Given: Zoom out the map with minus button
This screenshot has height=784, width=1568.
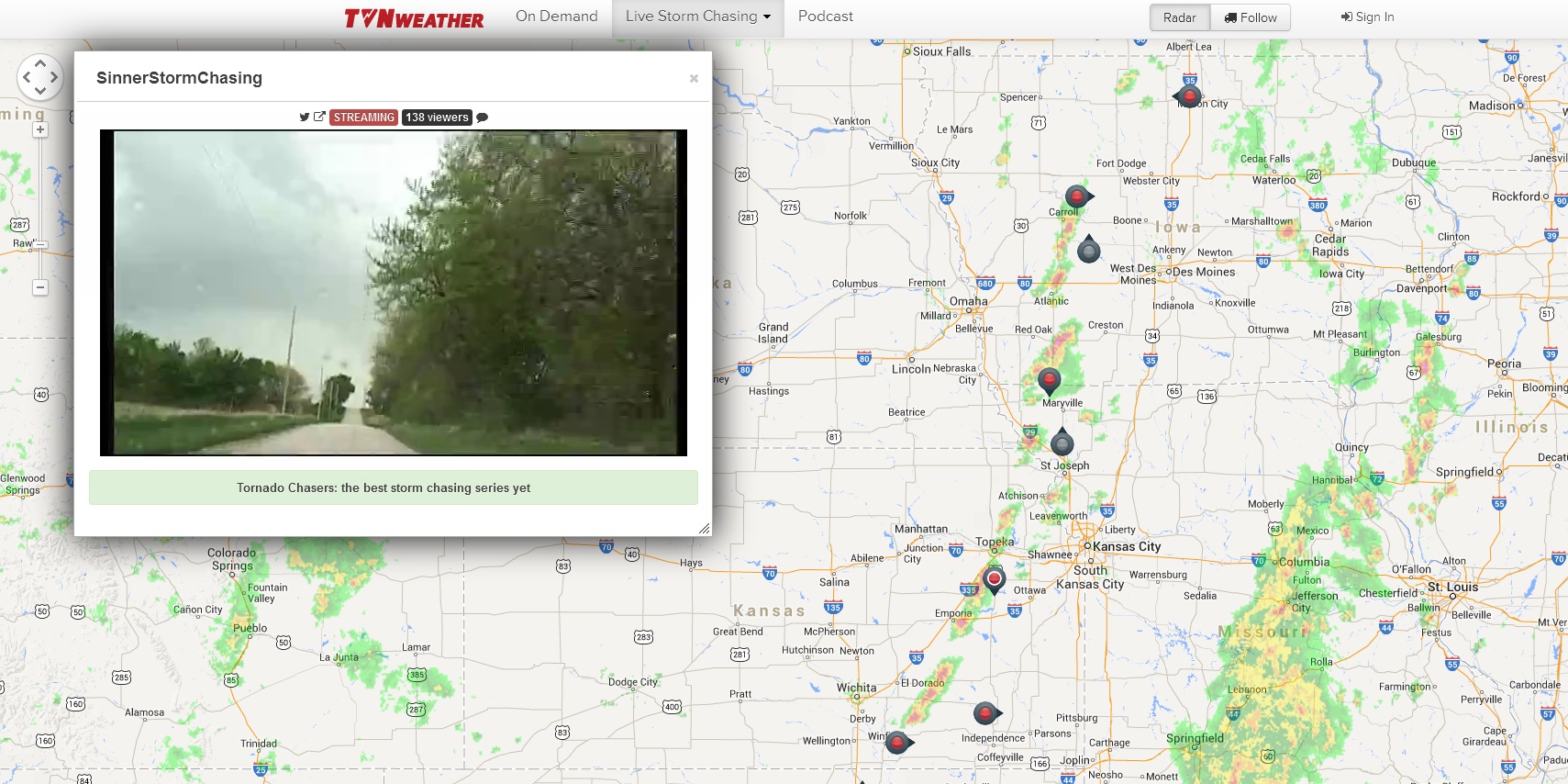Looking at the screenshot, I should [x=40, y=287].
